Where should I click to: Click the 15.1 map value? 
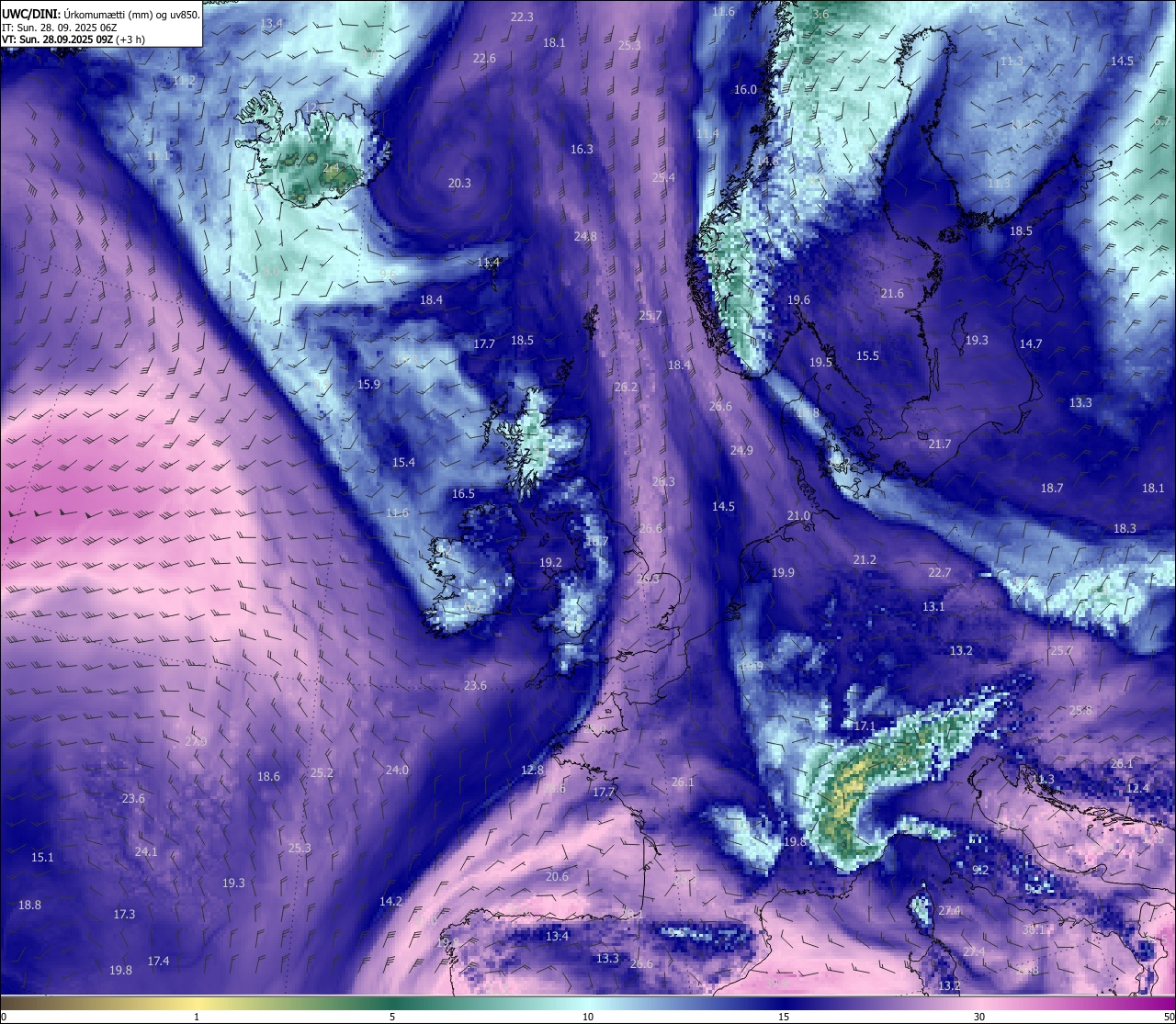(42, 857)
